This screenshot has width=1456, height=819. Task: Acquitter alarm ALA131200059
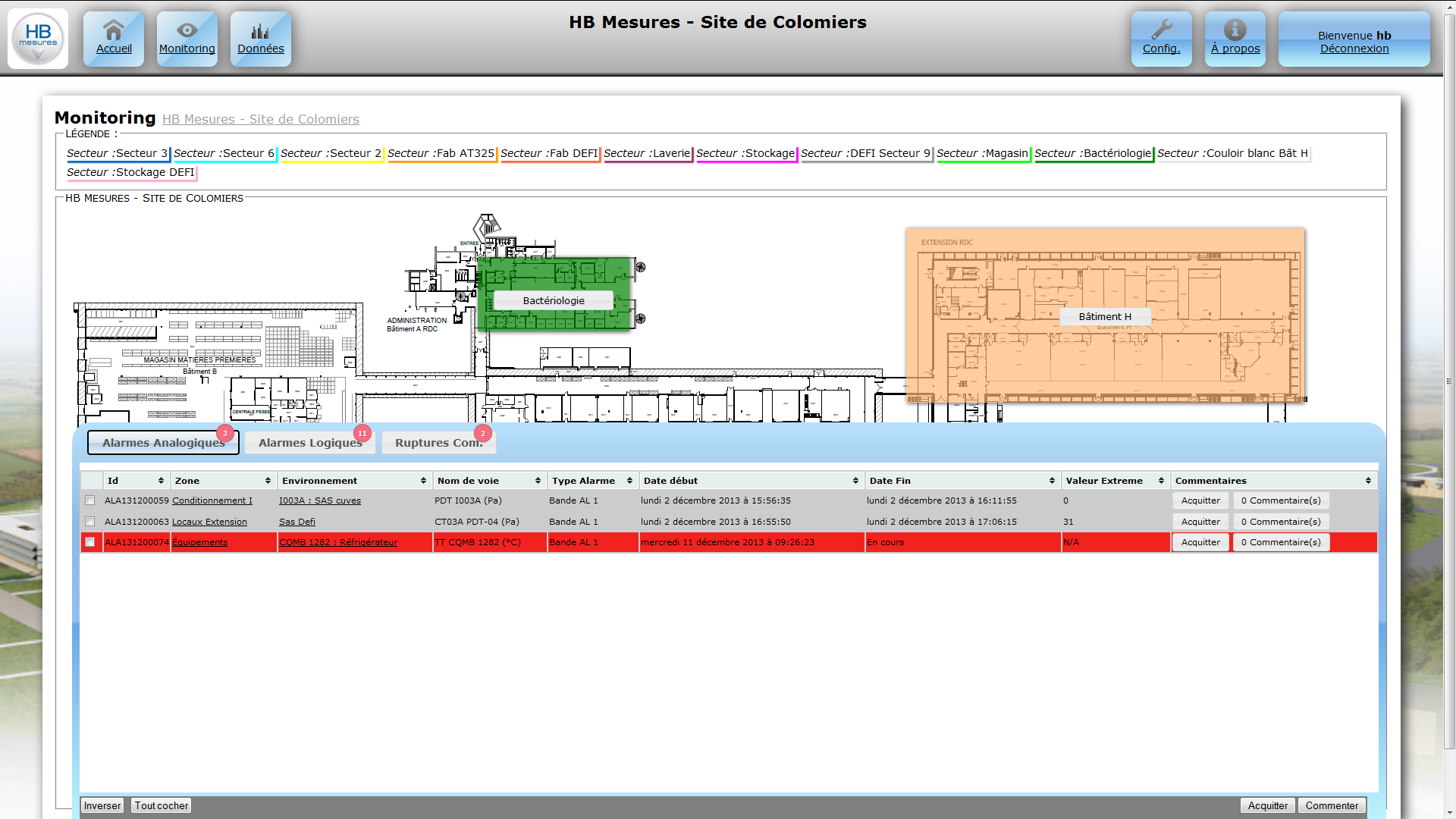pyautogui.click(x=1200, y=500)
